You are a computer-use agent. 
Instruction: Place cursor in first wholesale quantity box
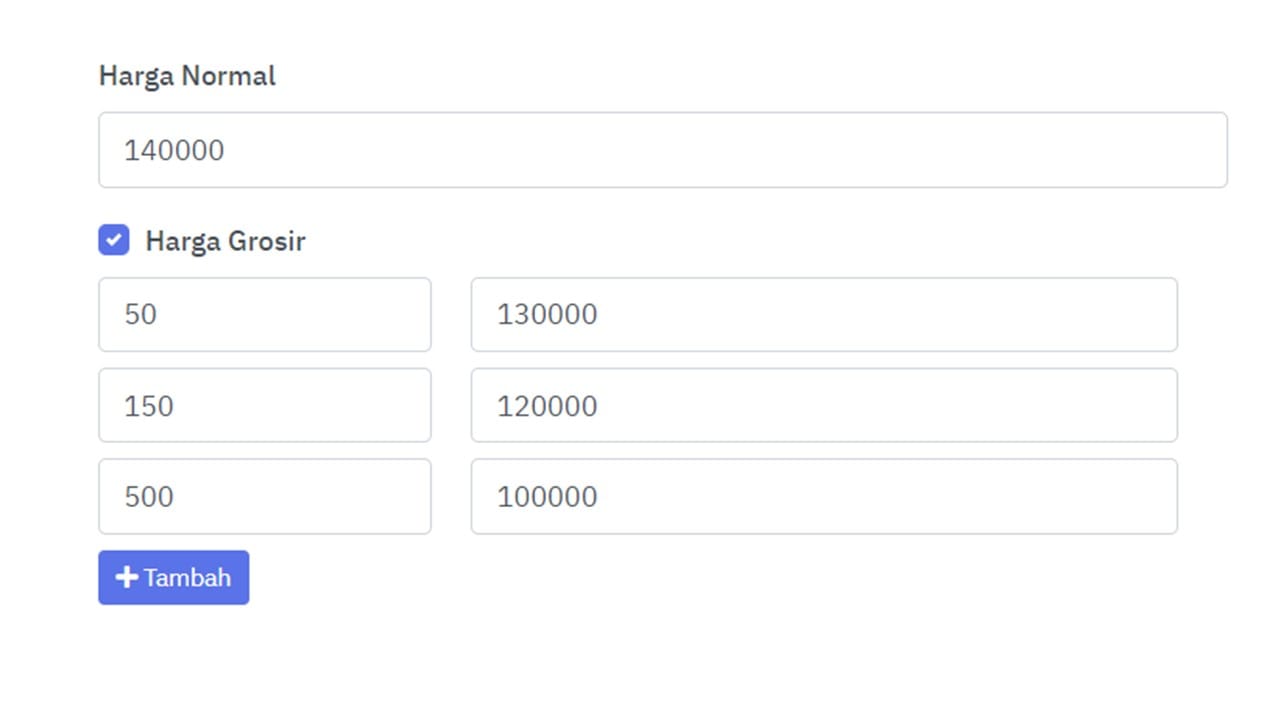tap(264, 315)
